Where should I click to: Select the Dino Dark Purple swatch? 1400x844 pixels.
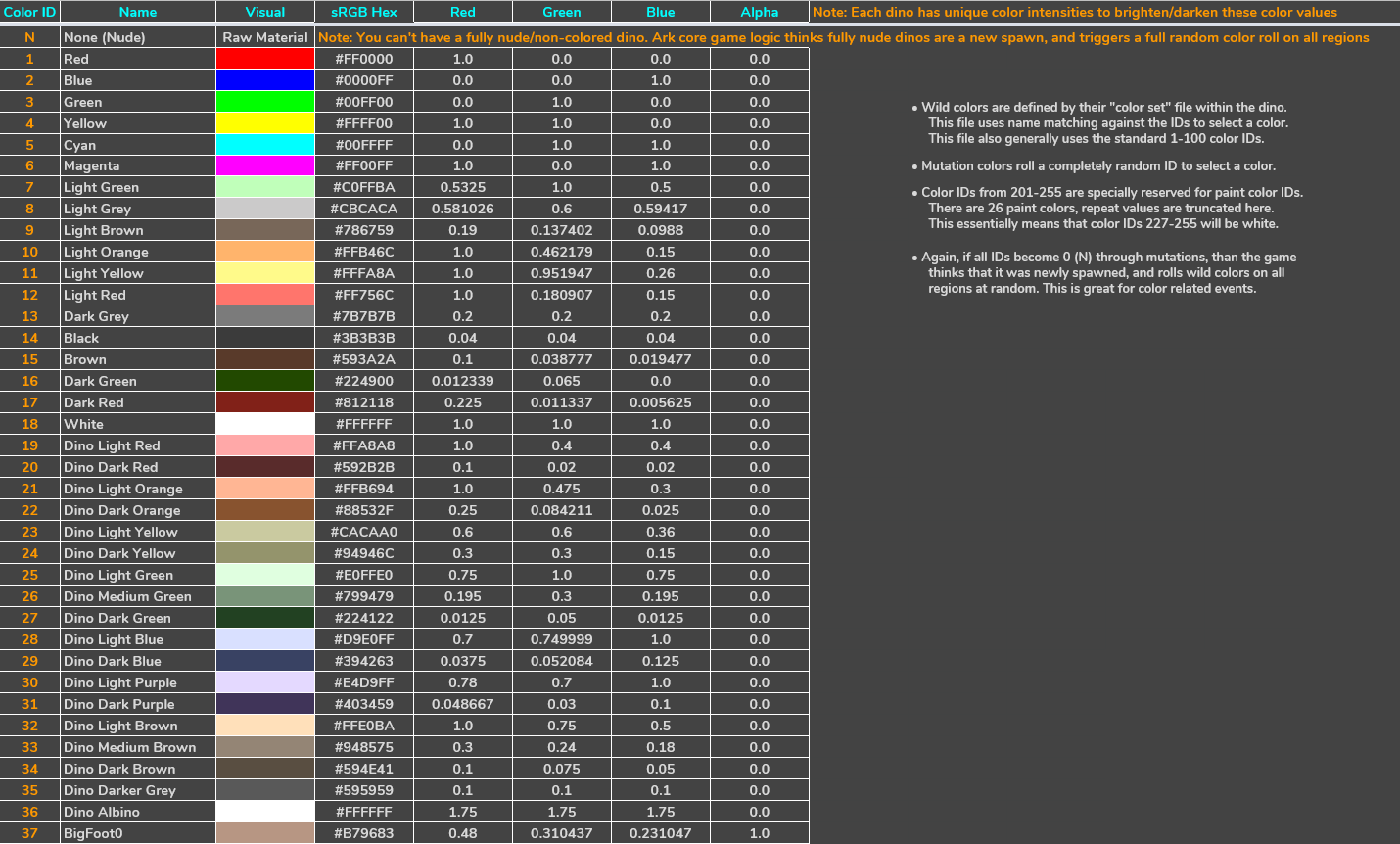(x=265, y=705)
